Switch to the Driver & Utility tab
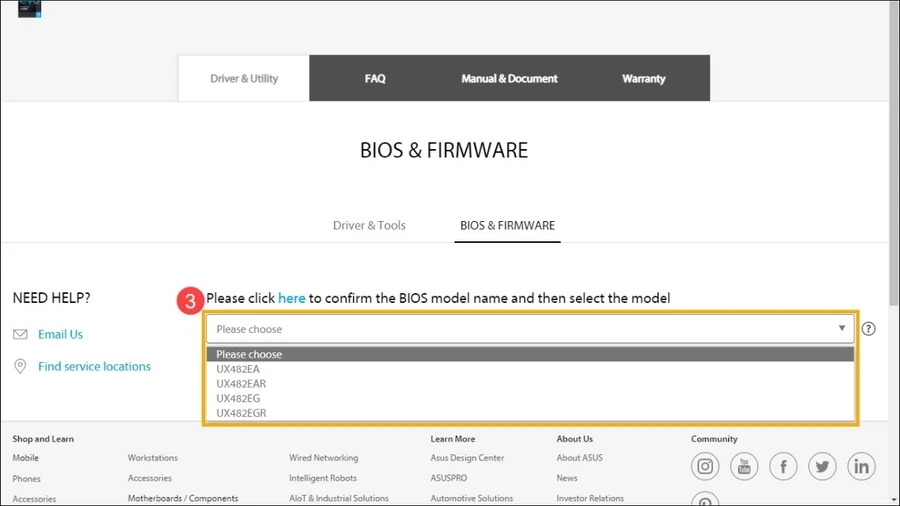 pos(244,78)
